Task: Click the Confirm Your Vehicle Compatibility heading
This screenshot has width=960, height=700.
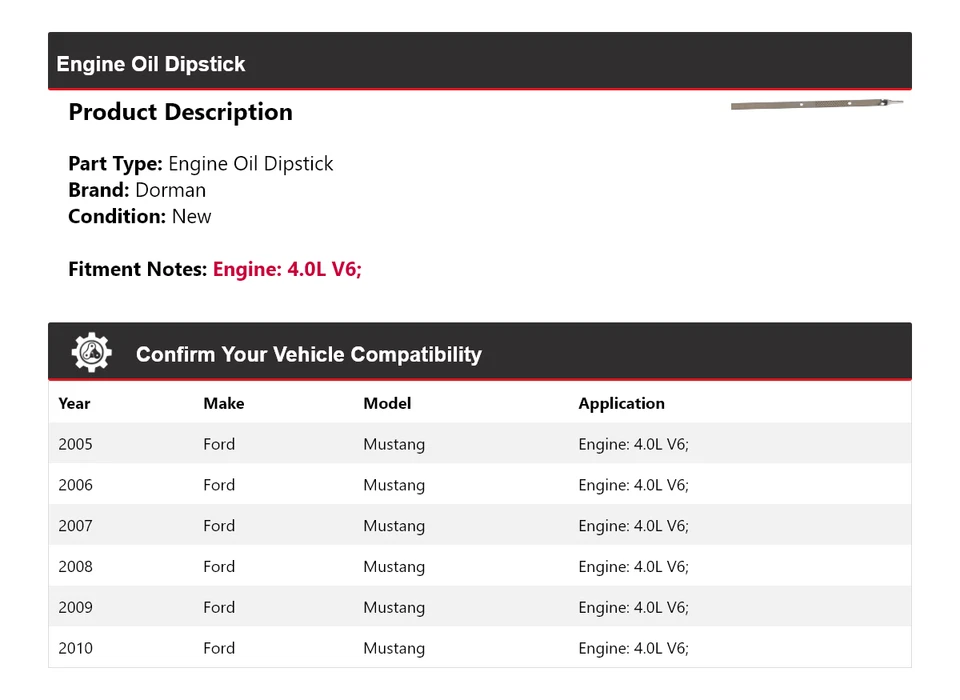Action: tap(308, 355)
